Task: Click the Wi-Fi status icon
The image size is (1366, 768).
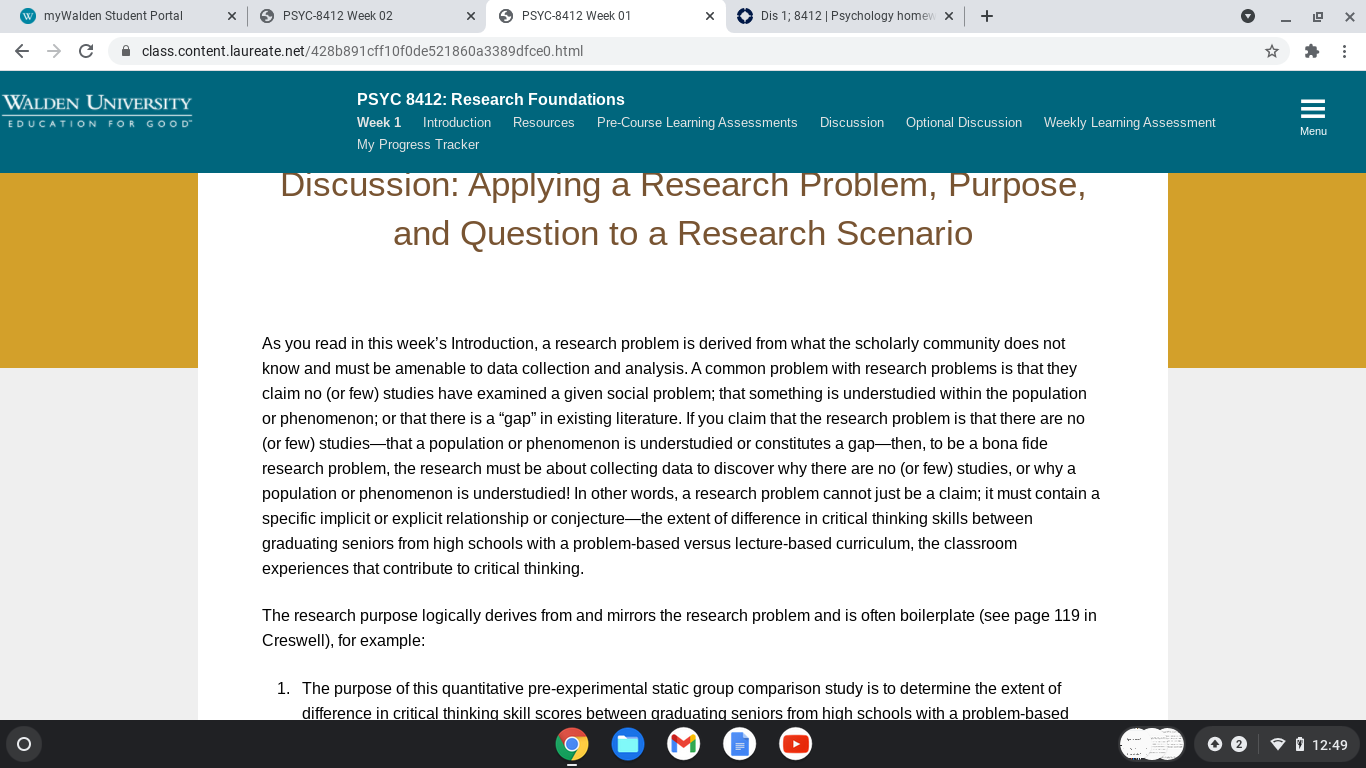Action: pyautogui.click(x=1277, y=744)
